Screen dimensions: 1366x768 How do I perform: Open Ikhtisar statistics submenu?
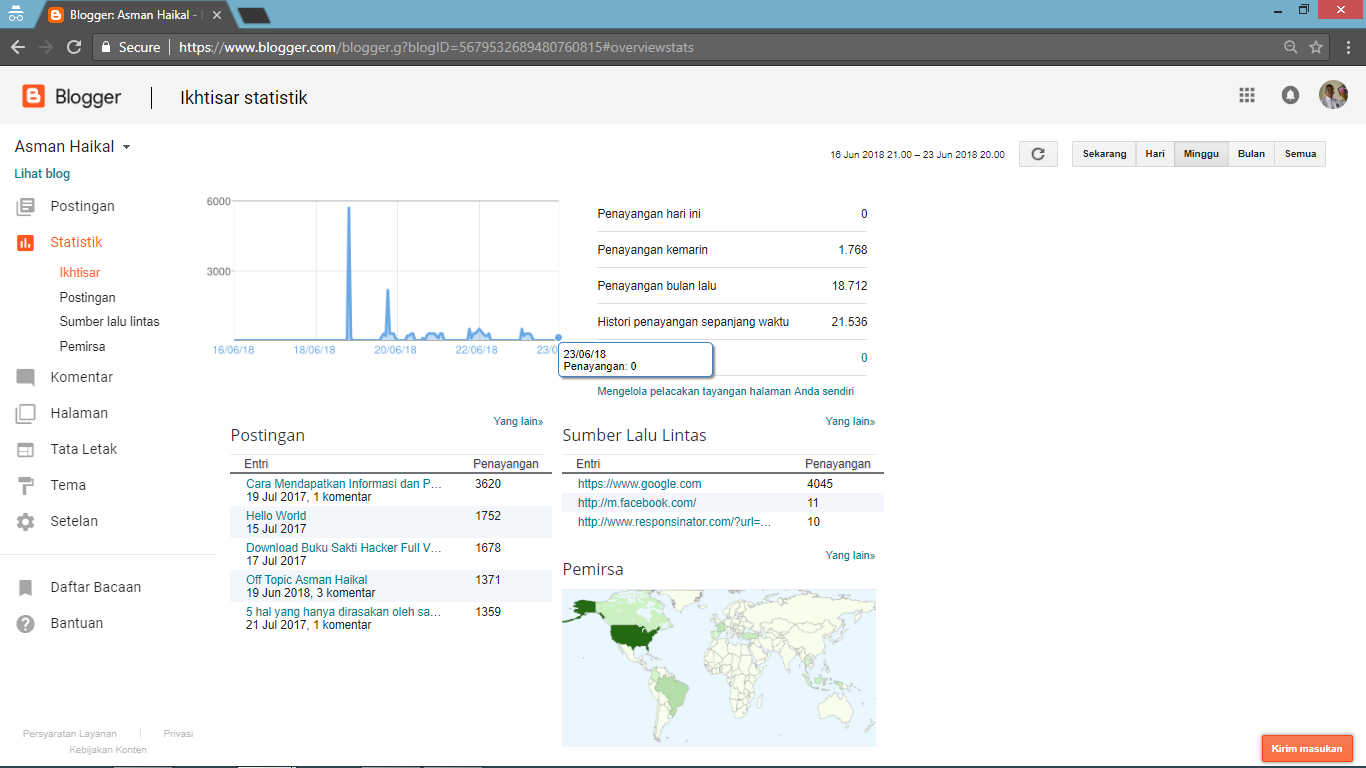(x=80, y=272)
